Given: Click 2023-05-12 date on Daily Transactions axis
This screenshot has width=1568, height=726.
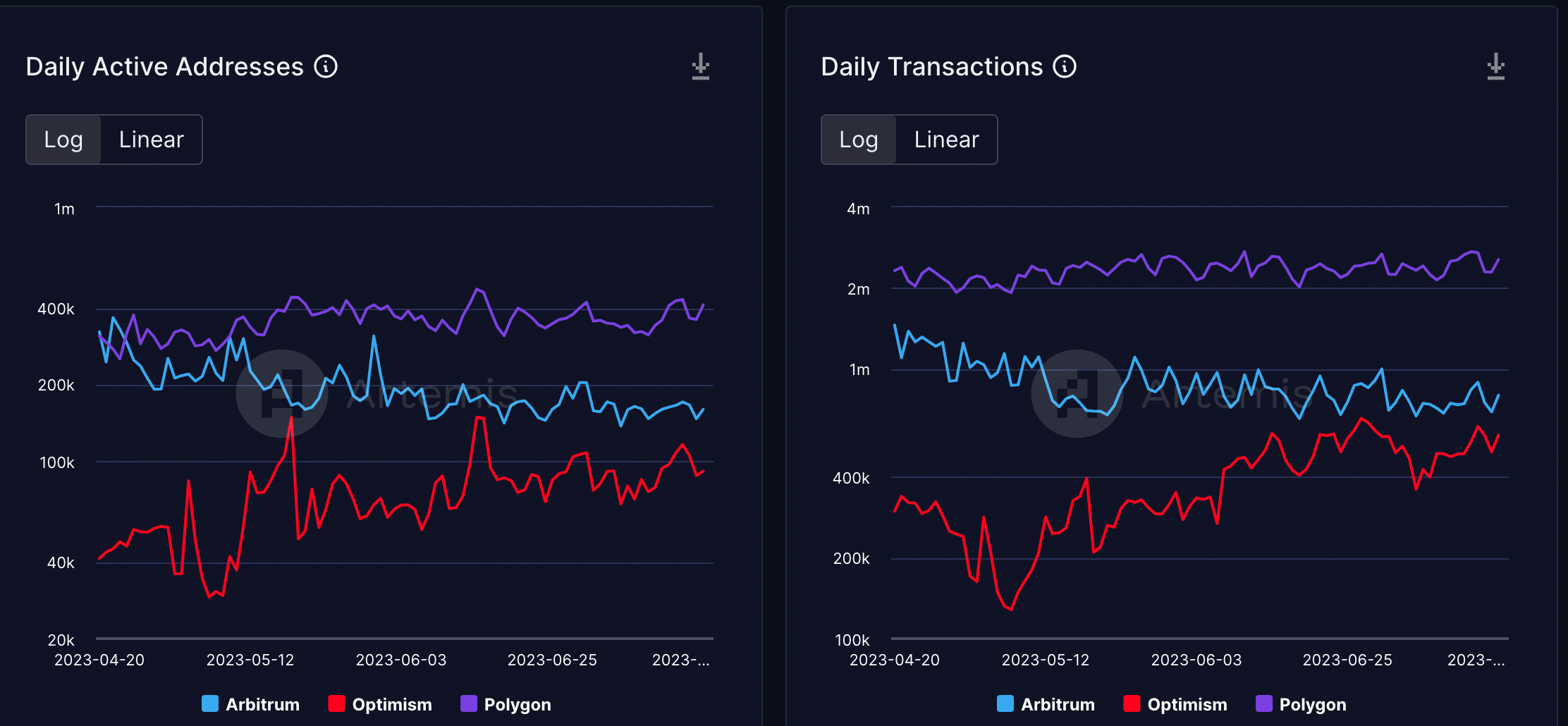Looking at the screenshot, I should [1046, 660].
